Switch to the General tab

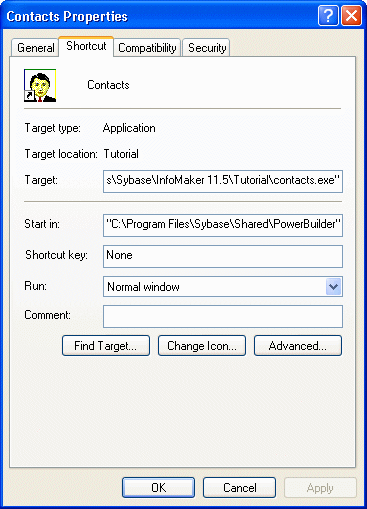coord(35,48)
